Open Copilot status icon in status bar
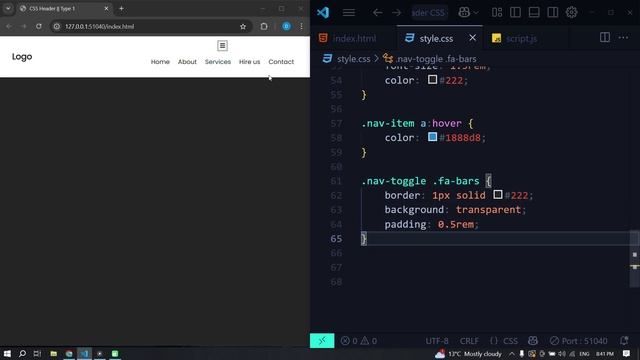Image resolution: width=640 pixels, height=360 pixels. pyautogui.click(x=533, y=340)
